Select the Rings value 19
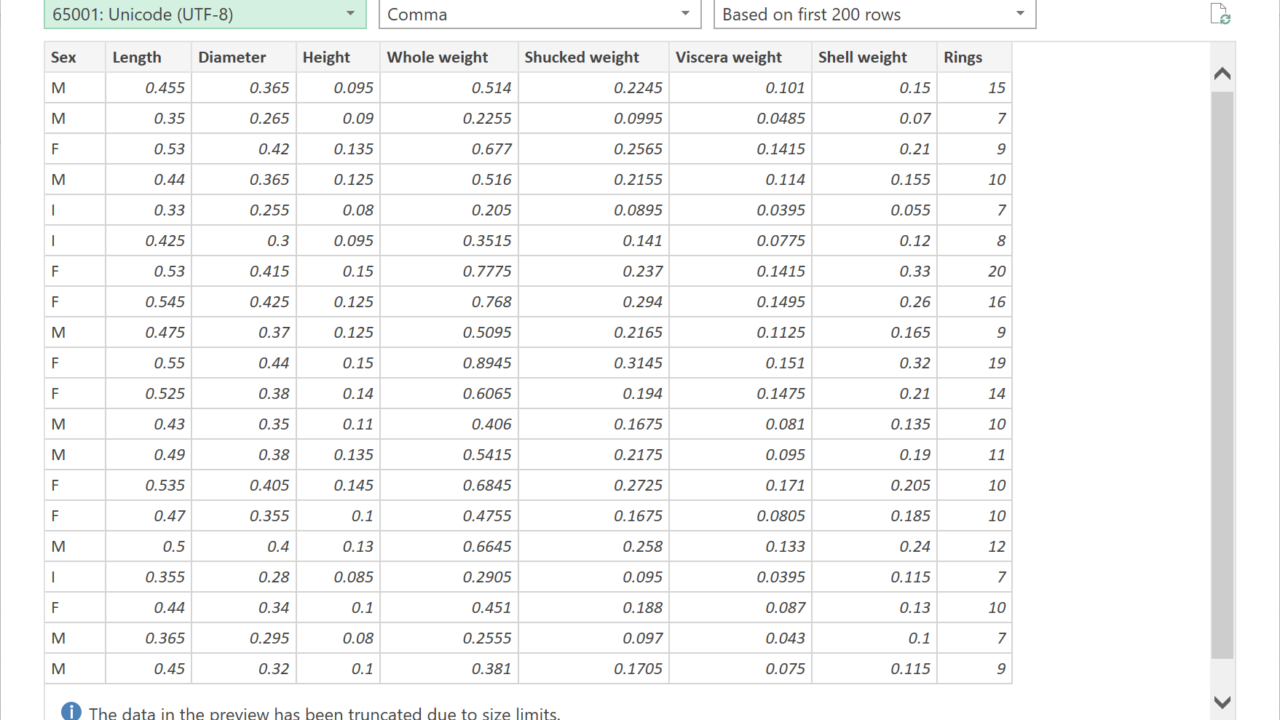 point(974,363)
